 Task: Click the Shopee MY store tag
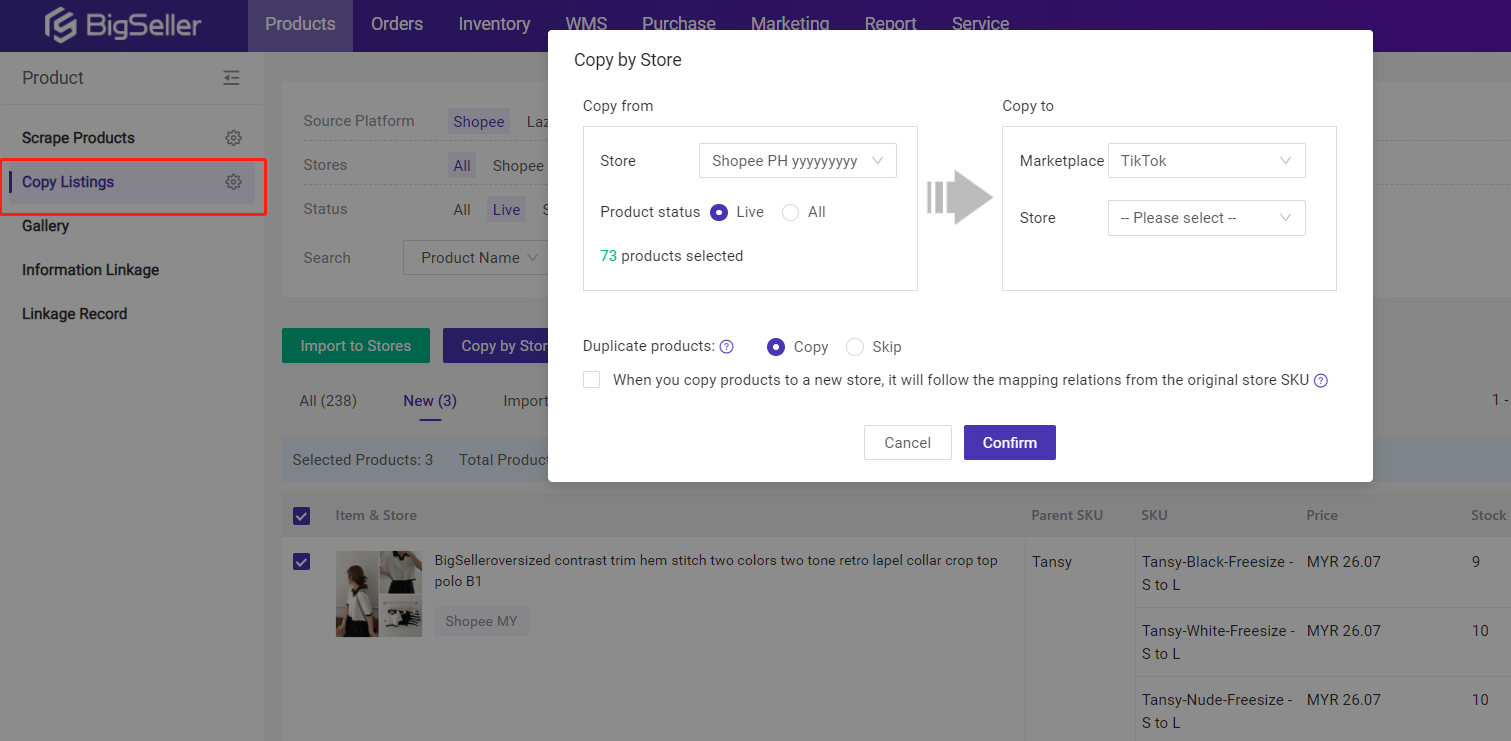click(480, 621)
